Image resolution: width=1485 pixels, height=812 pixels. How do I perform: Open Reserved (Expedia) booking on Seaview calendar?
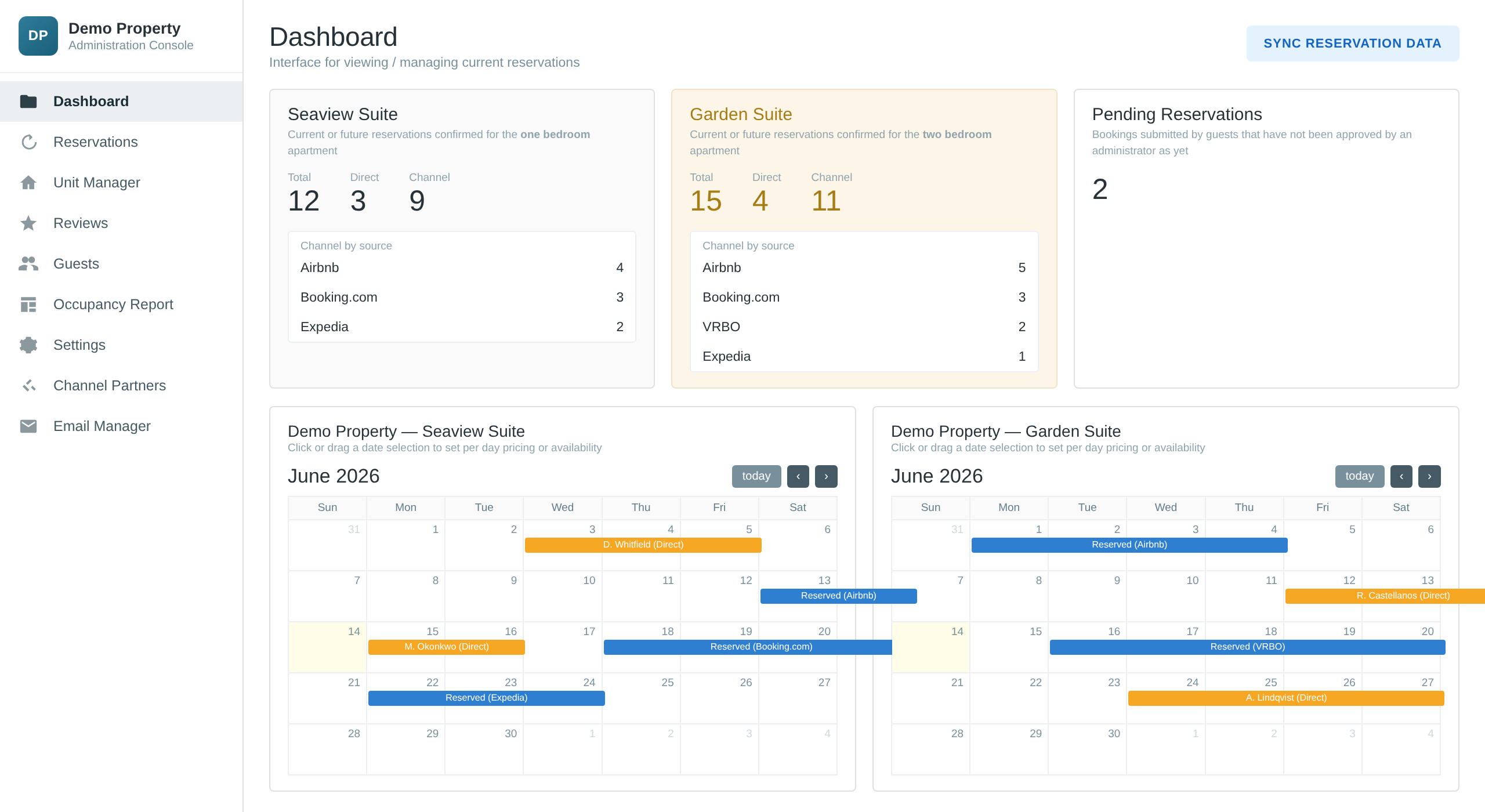[486, 698]
